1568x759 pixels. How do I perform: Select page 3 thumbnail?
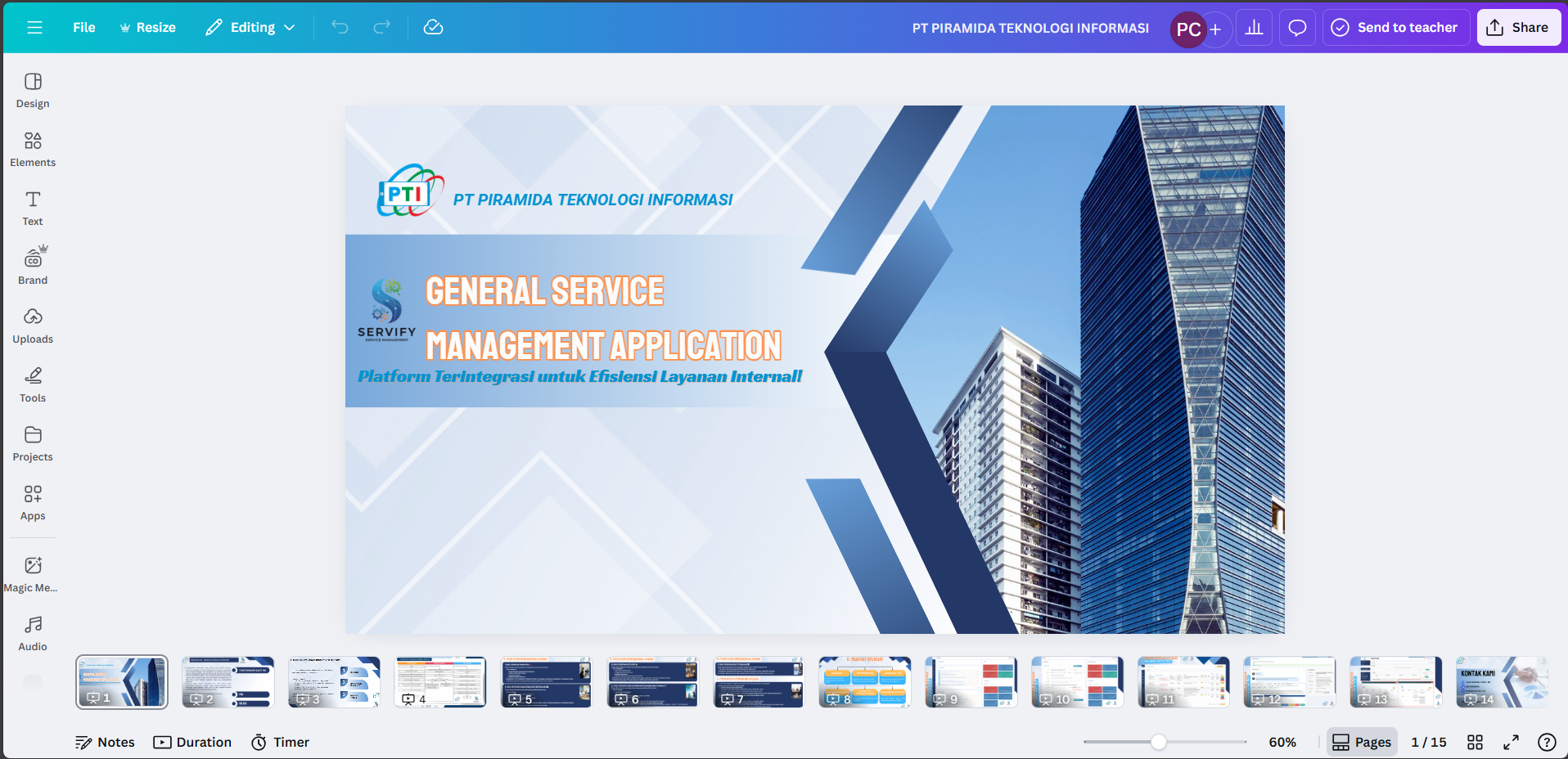click(334, 681)
